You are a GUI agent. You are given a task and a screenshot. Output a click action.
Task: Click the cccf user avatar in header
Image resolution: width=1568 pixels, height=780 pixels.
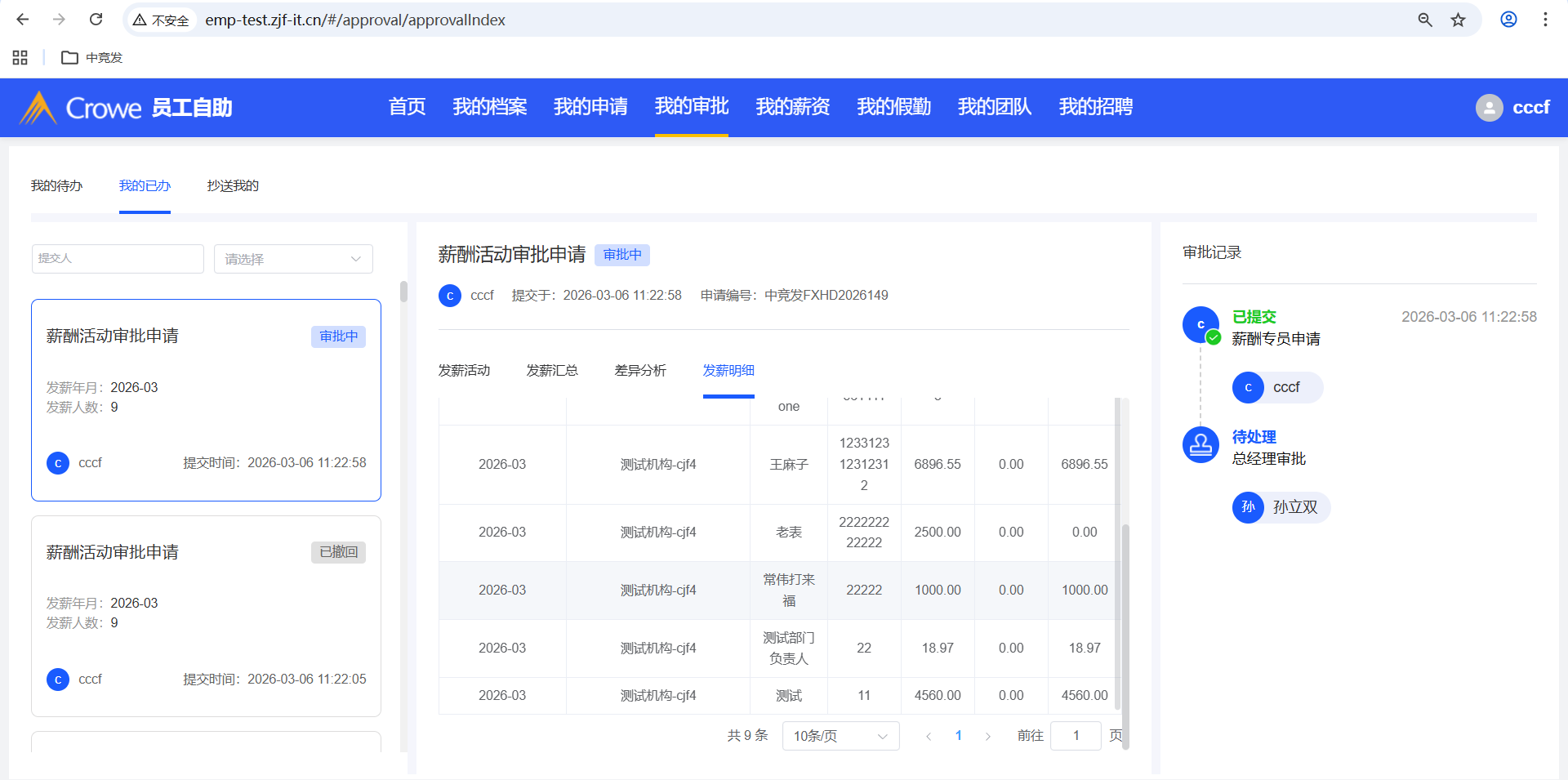tap(1489, 108)
